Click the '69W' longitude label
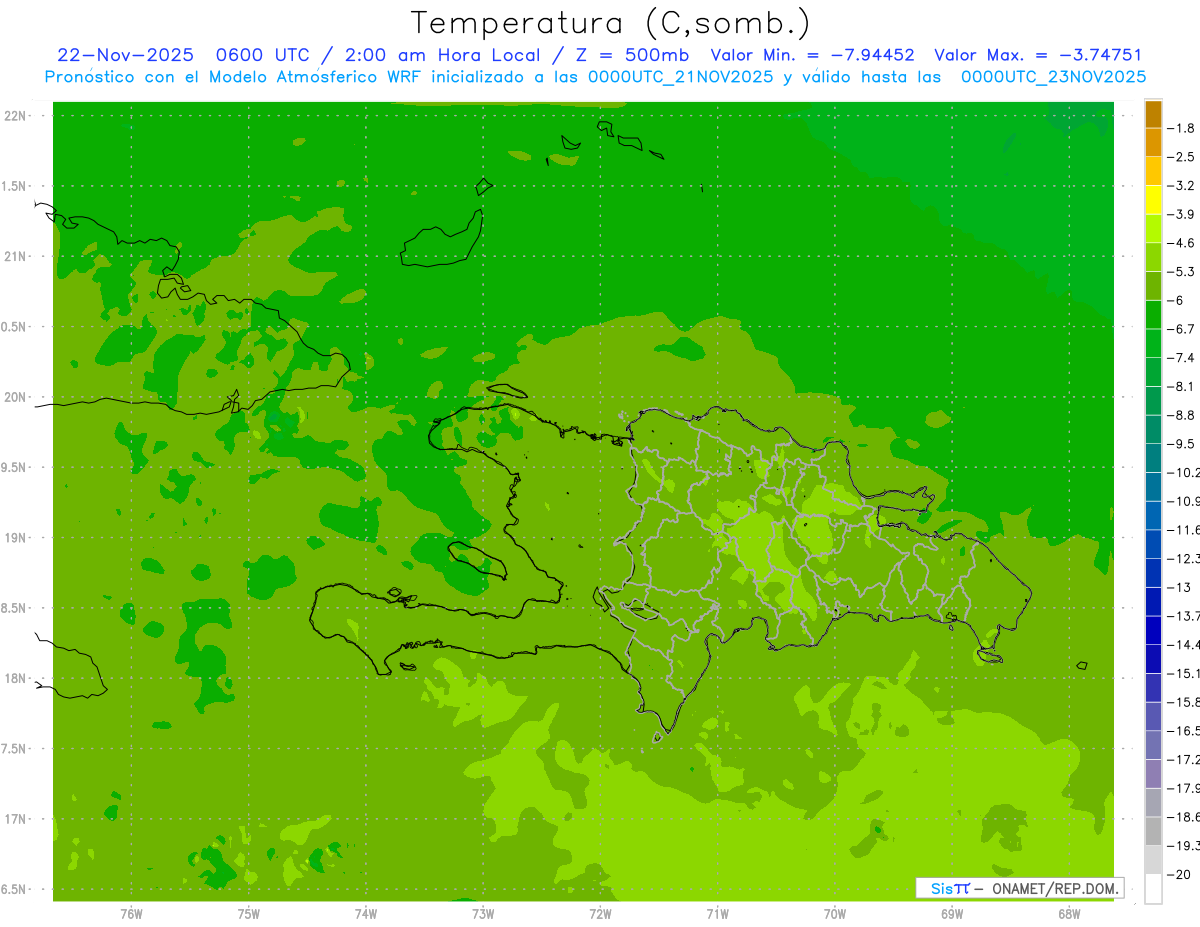1200x927 pixels. (x=952, y=913)
